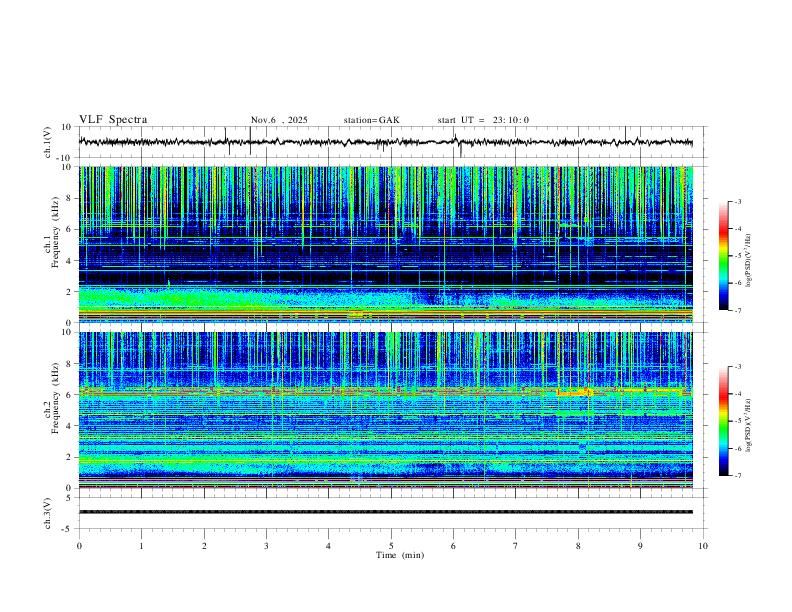Image resolution: width=792 pixels, height=612 pixels.
Task: Click the 'ch.1(V)' waveform axis label
Action: (47, 142)
